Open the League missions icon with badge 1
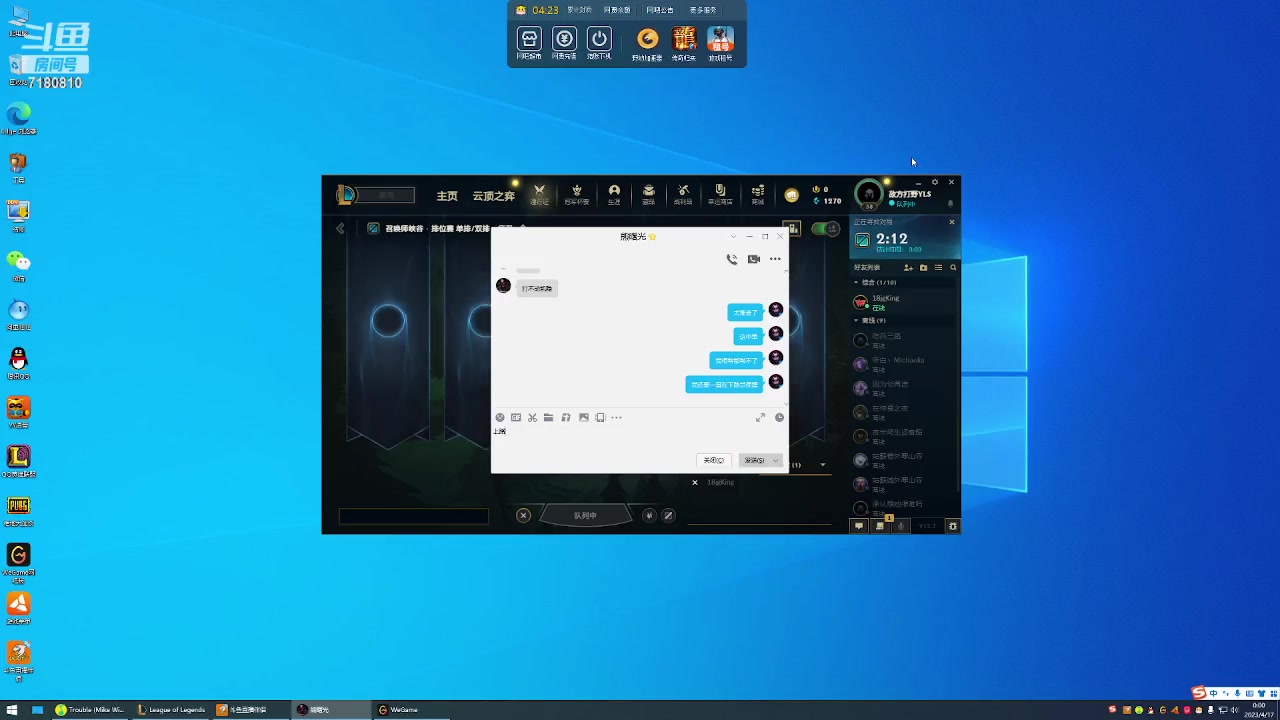The image size is (1280, 720). tap(881, 525)
